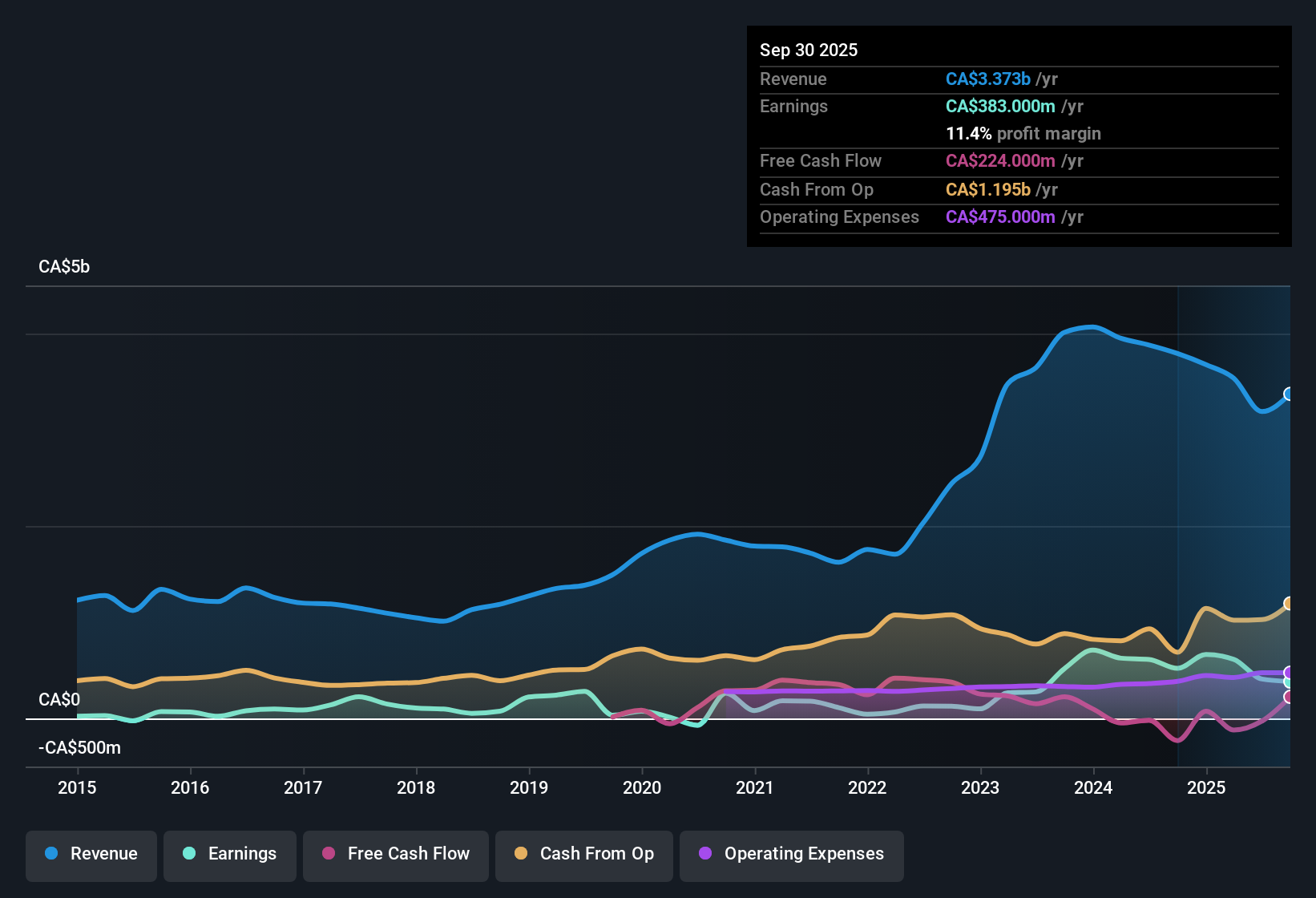Click the orange Cash From Op legend dot
The width and height of the screenshot is (1316, 898).
[x=521, y=854]
